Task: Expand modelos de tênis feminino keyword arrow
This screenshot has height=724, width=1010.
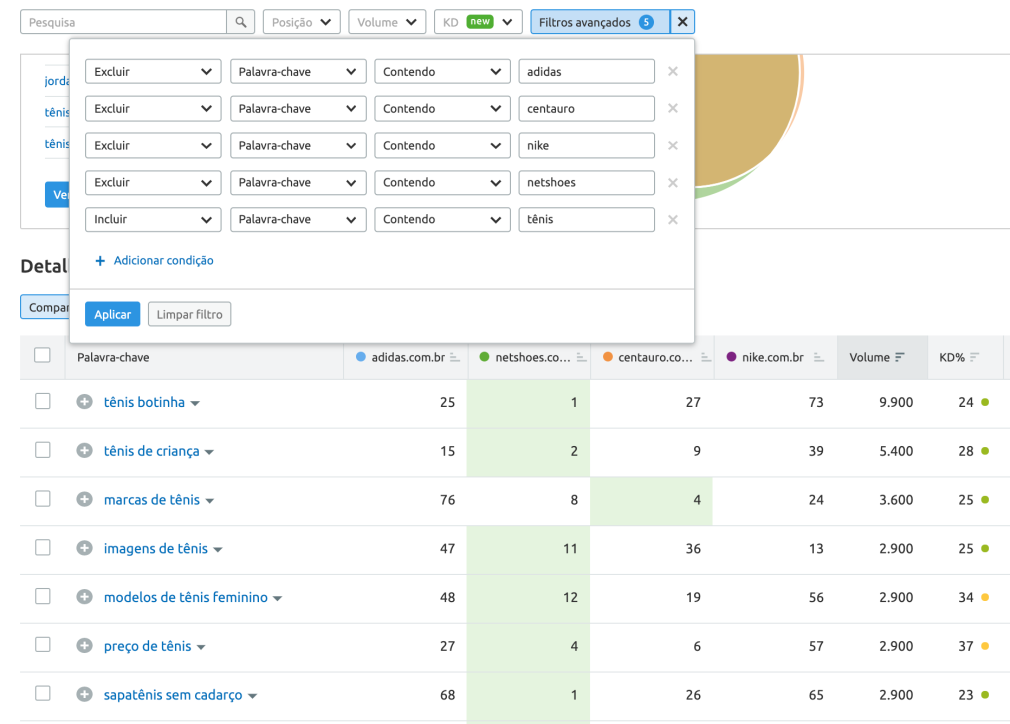Action: click(278, 599)
